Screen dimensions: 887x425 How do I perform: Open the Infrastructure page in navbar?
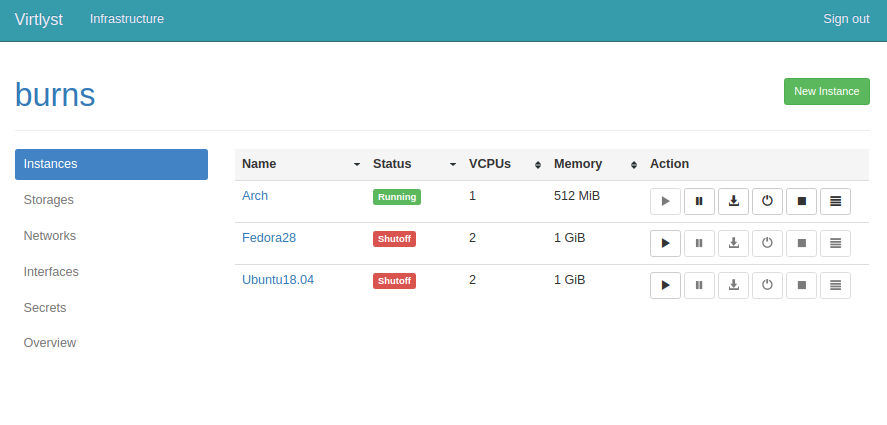point(127,19)
